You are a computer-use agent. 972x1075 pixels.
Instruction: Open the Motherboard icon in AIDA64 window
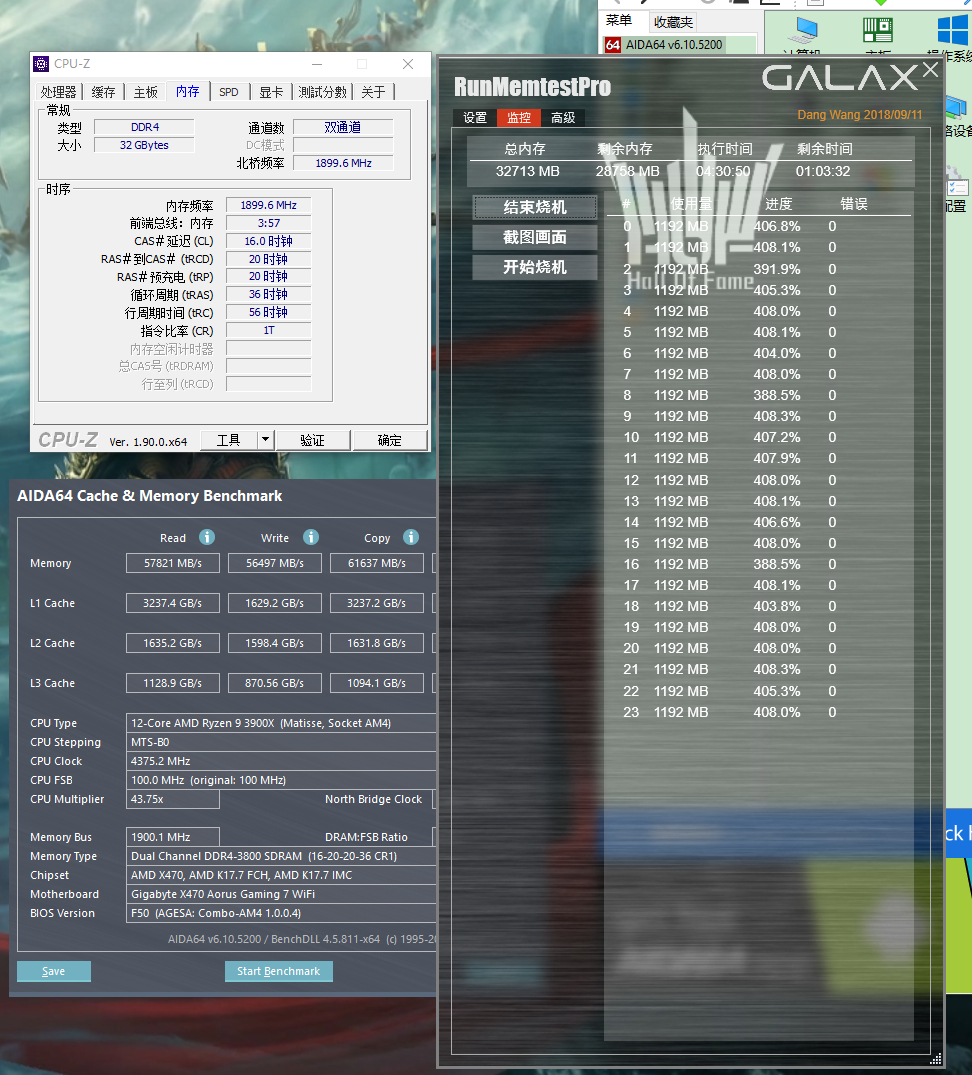pyautogui.click(x=877, y=30)
